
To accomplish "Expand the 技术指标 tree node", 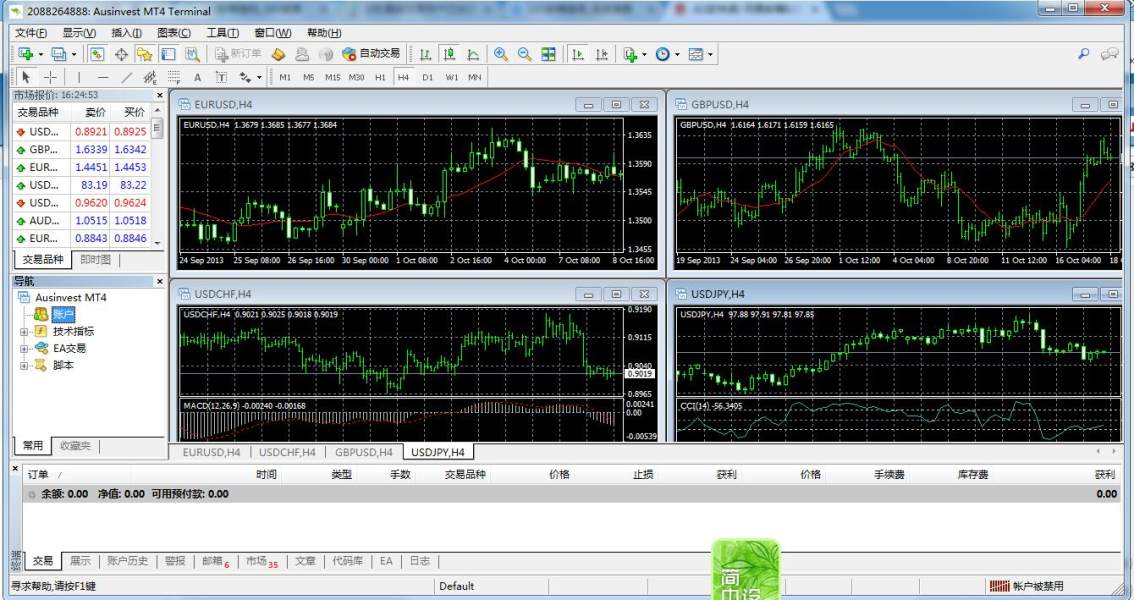I will (x=23, y=331).
